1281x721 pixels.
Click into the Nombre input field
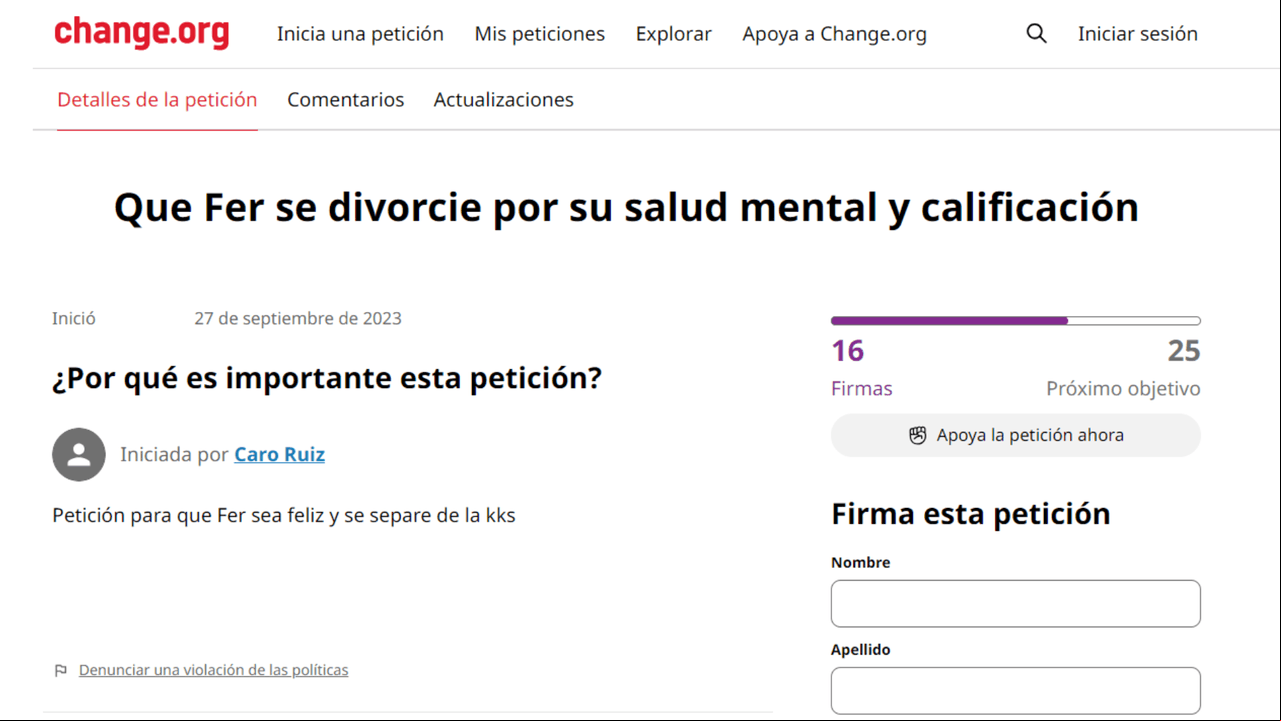[x=1015, y=604]
